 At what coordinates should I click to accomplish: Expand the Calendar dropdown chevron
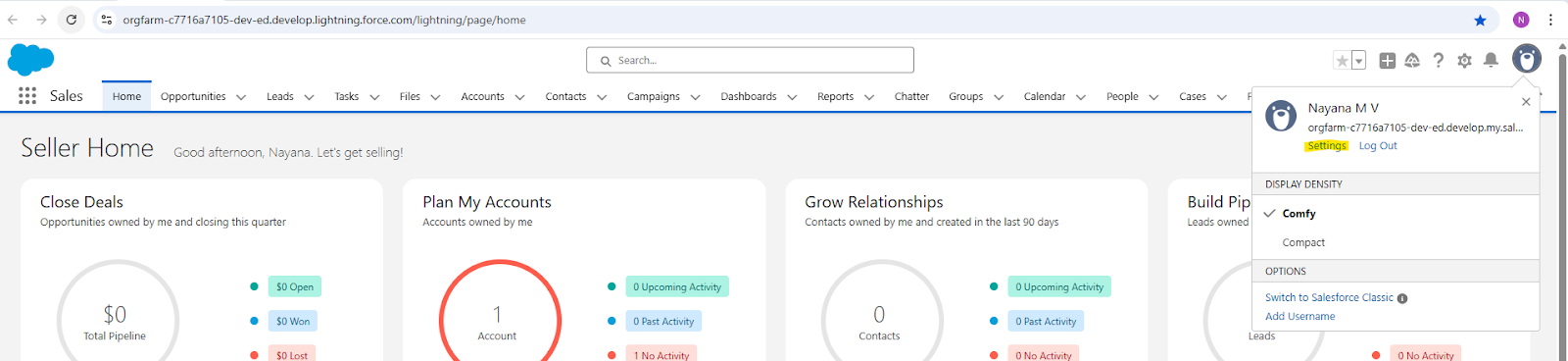[1081, 97]
